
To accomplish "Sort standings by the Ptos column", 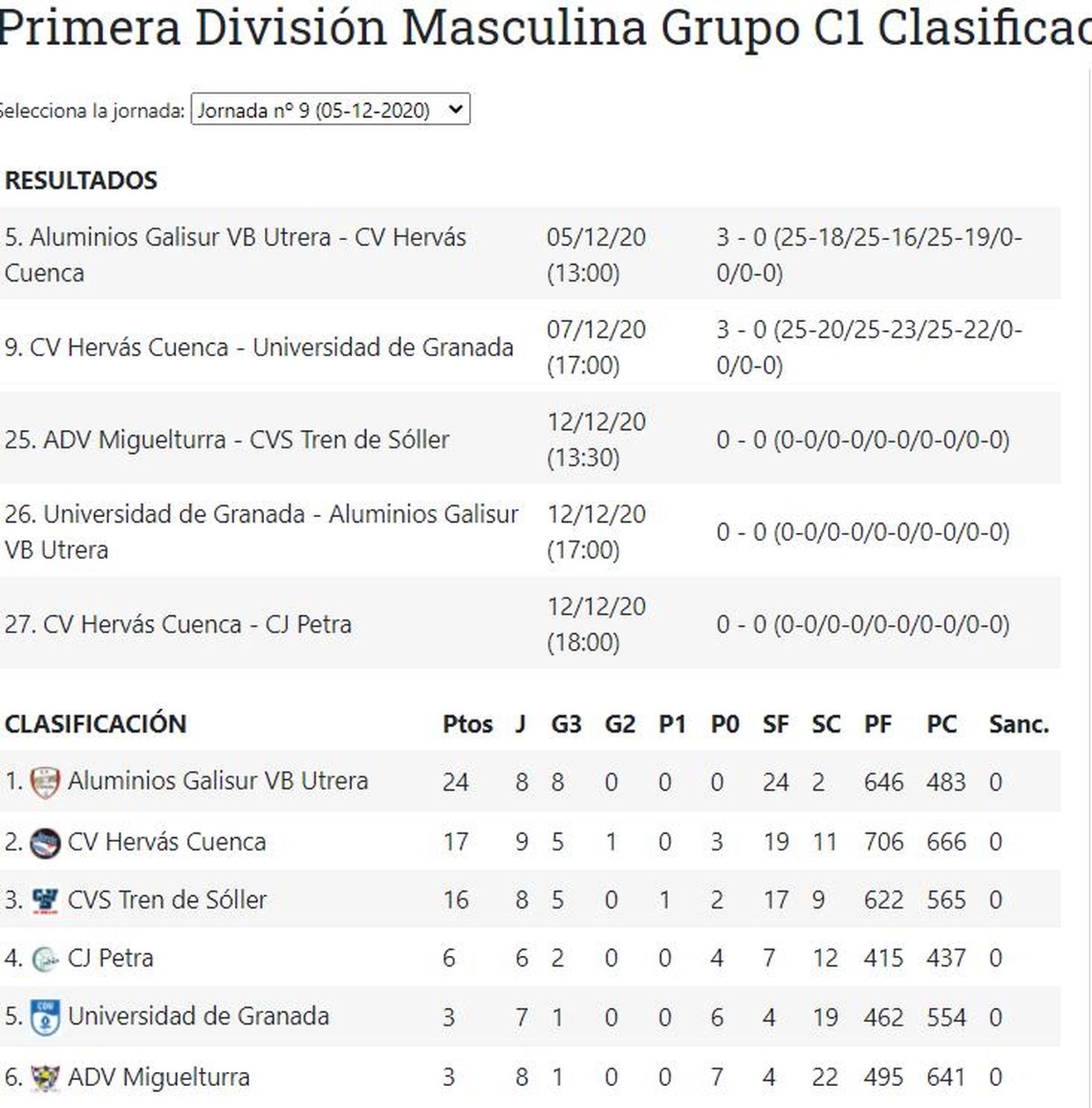I will [468, 725].
